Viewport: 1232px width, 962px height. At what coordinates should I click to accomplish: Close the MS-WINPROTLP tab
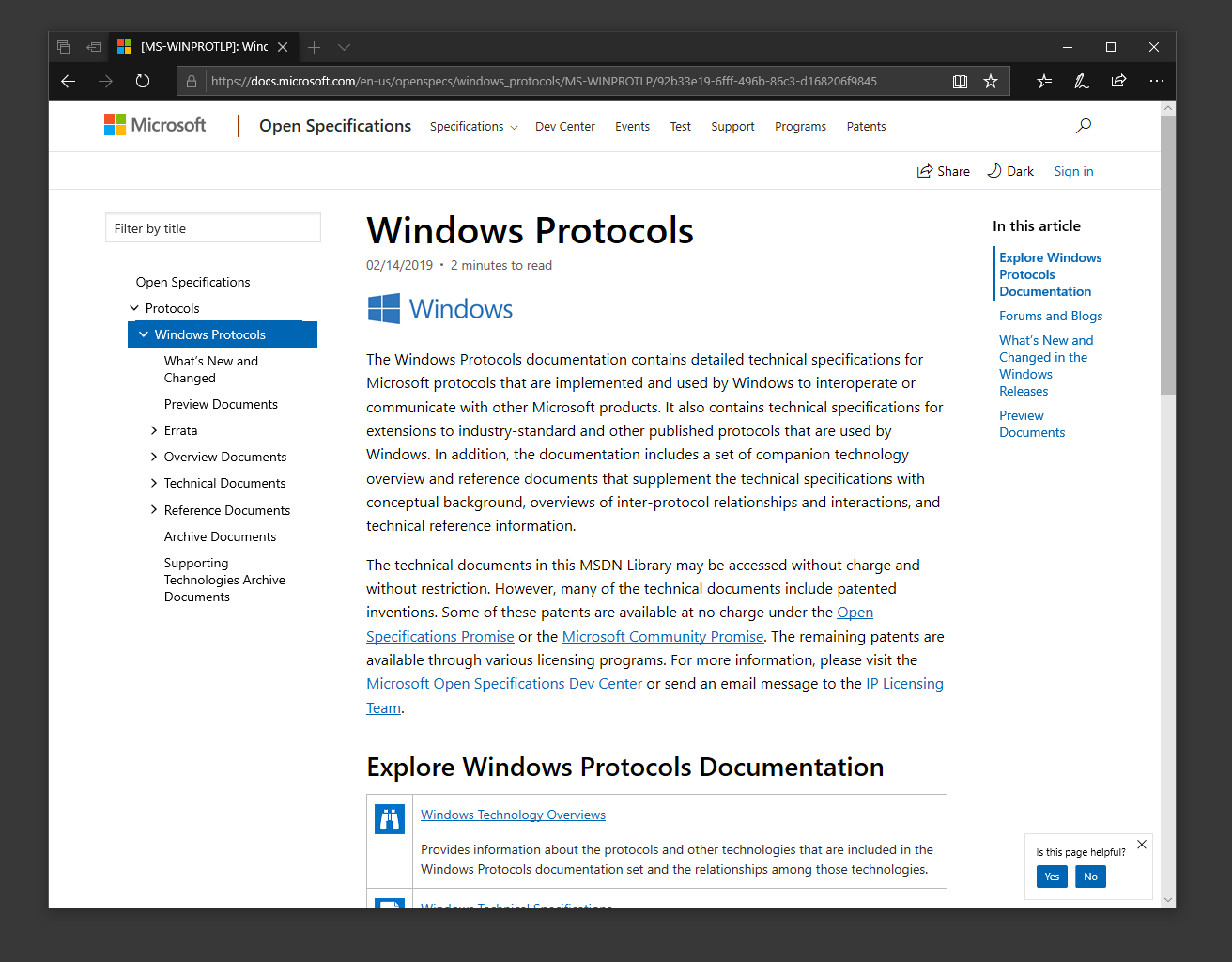pos(283,47)
